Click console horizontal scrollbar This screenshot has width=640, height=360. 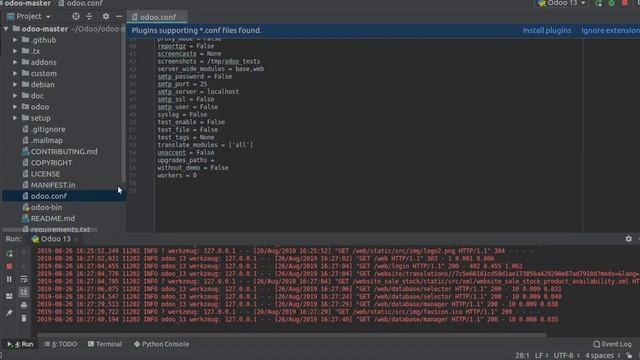click(291, 335)
